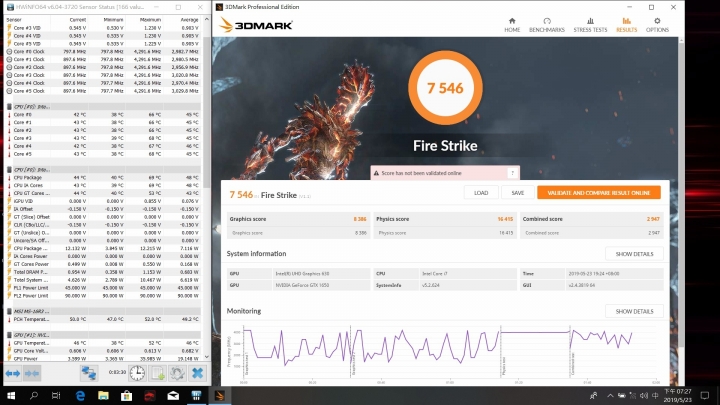The image size is (720, 405).
Task: Click the warning triangle icon on validation notice
Action: point(377,173)
